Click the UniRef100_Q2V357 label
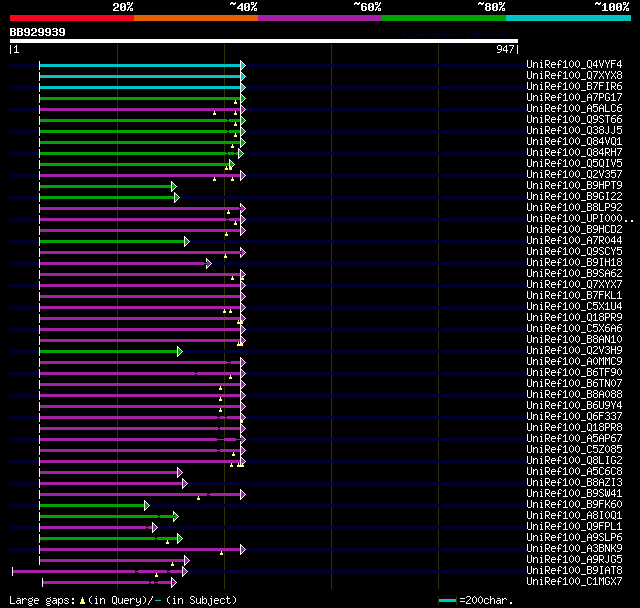The width and height of the screenshot is (640, 608). pyautogui.click(x=574, y=175)
